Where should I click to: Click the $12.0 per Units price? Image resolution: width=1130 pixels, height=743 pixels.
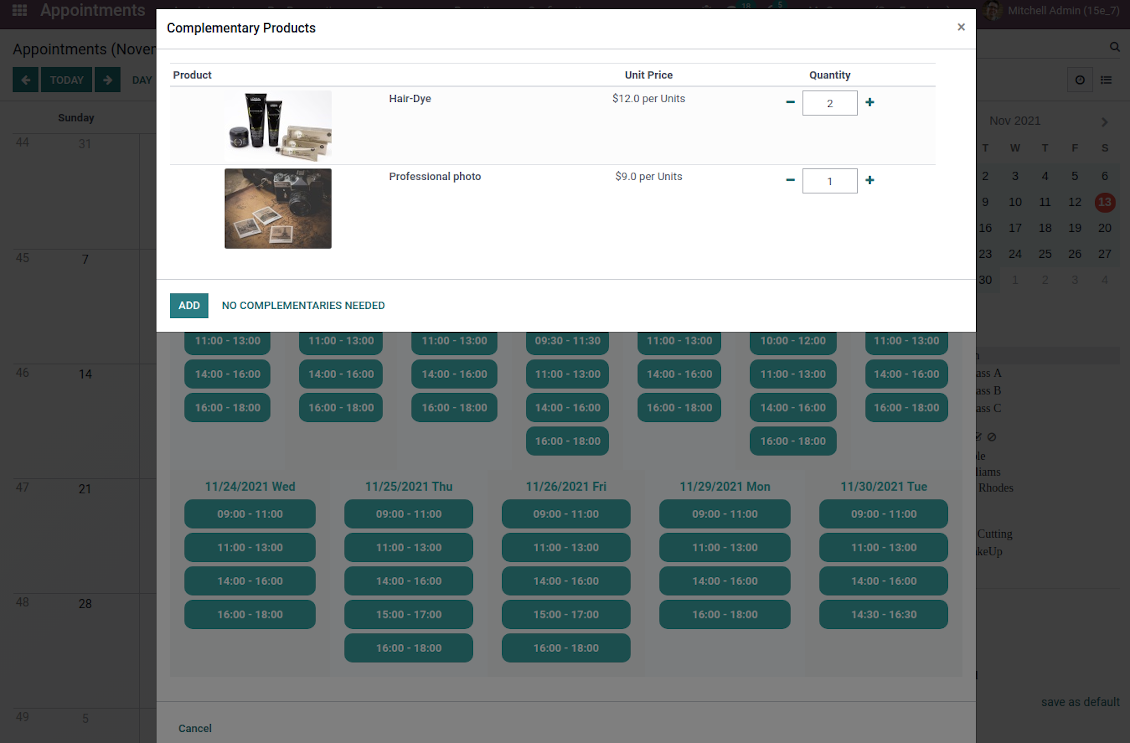point(649,99)
